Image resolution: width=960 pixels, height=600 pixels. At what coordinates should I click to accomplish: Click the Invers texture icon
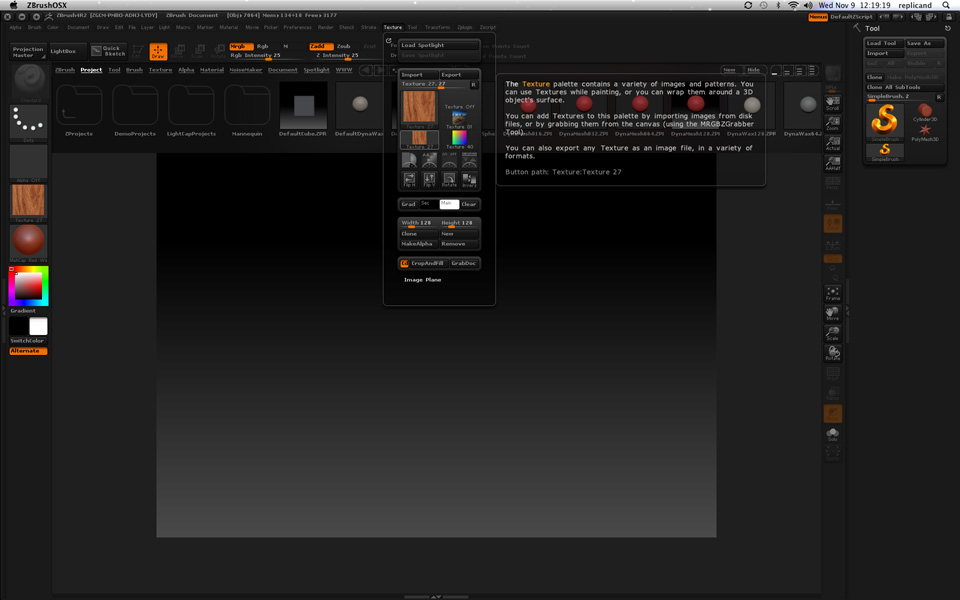(x=470, y=179)
